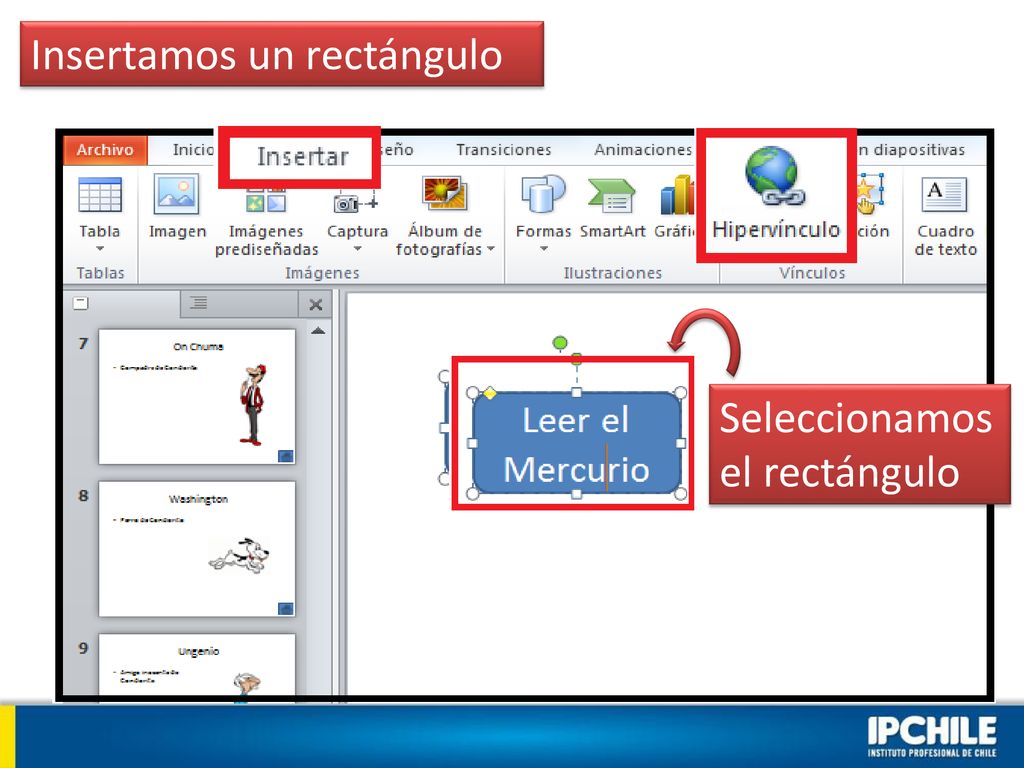Switch to the slides thumbnail pane tab
Viewport: 1024px width, 768px height.
(x=81, y=304)
